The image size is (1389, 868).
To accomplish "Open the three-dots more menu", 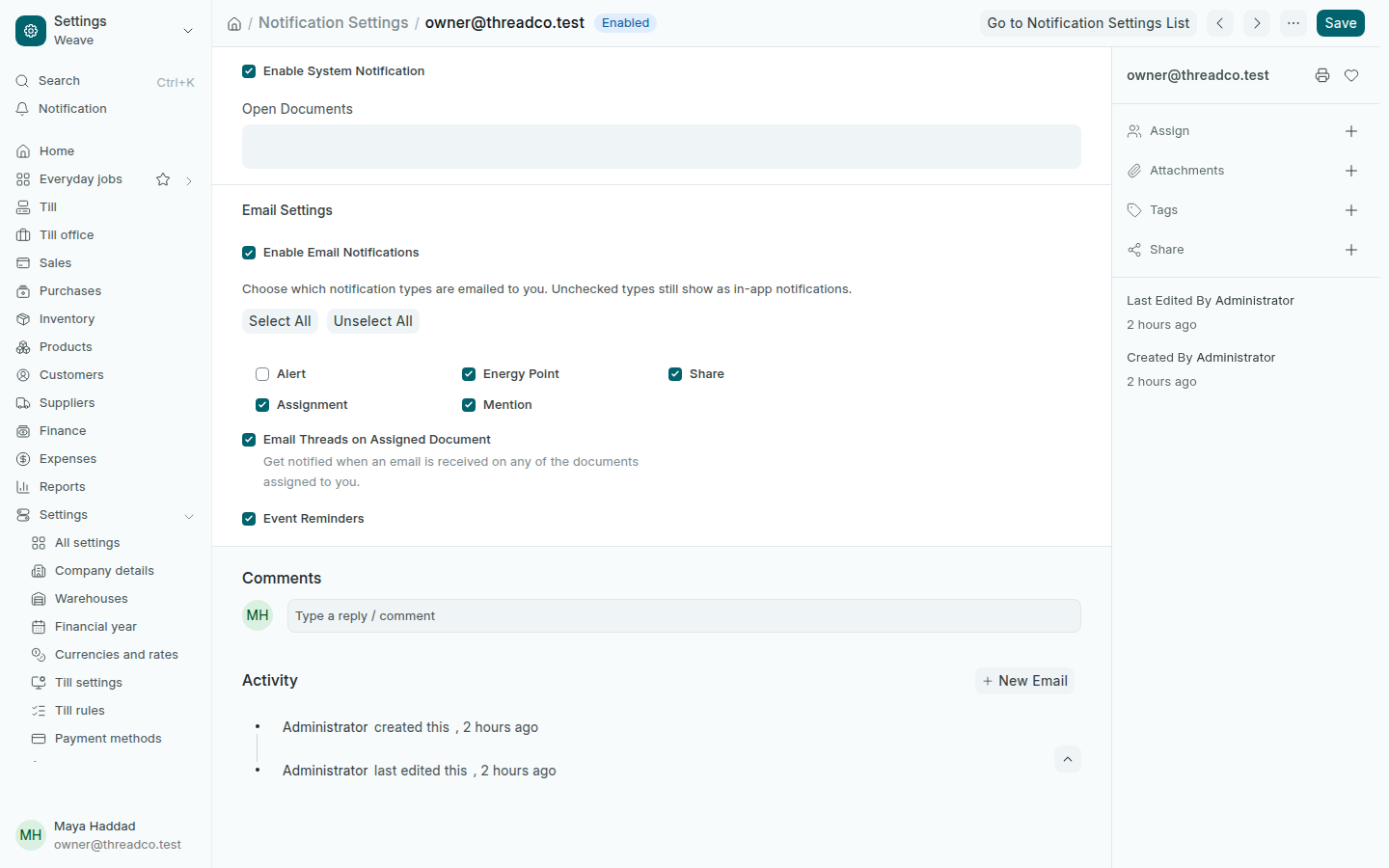I will (1294, 23).
